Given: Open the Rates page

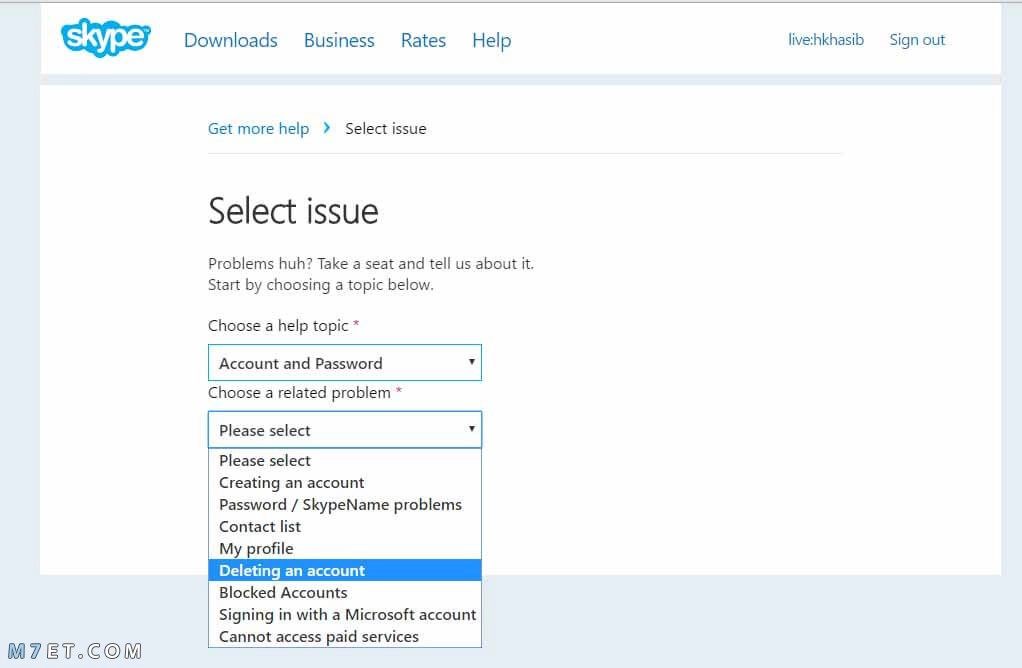Looking at the screenshot, I should 423,40.
